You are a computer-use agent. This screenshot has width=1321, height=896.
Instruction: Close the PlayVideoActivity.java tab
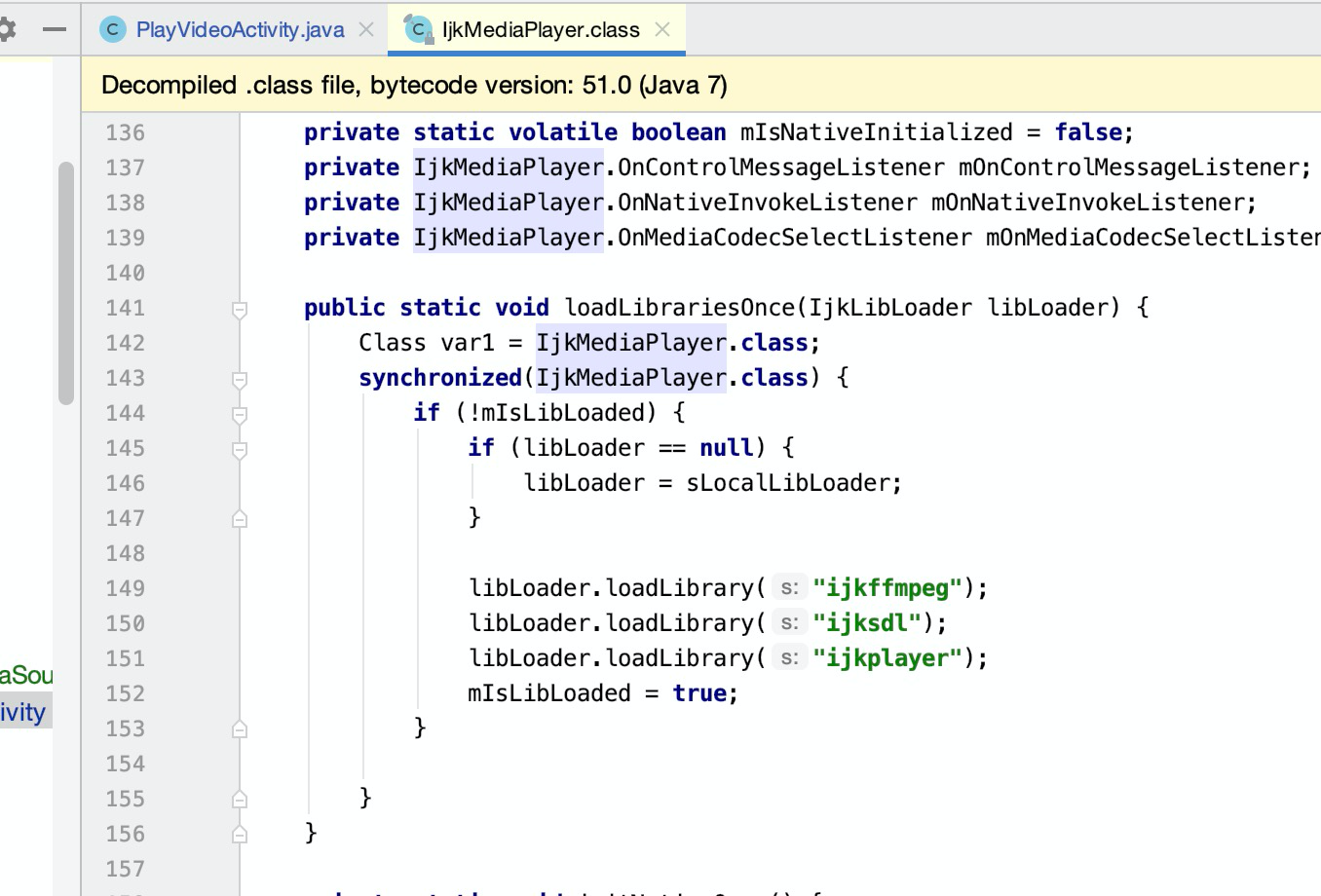coord(366,29)
